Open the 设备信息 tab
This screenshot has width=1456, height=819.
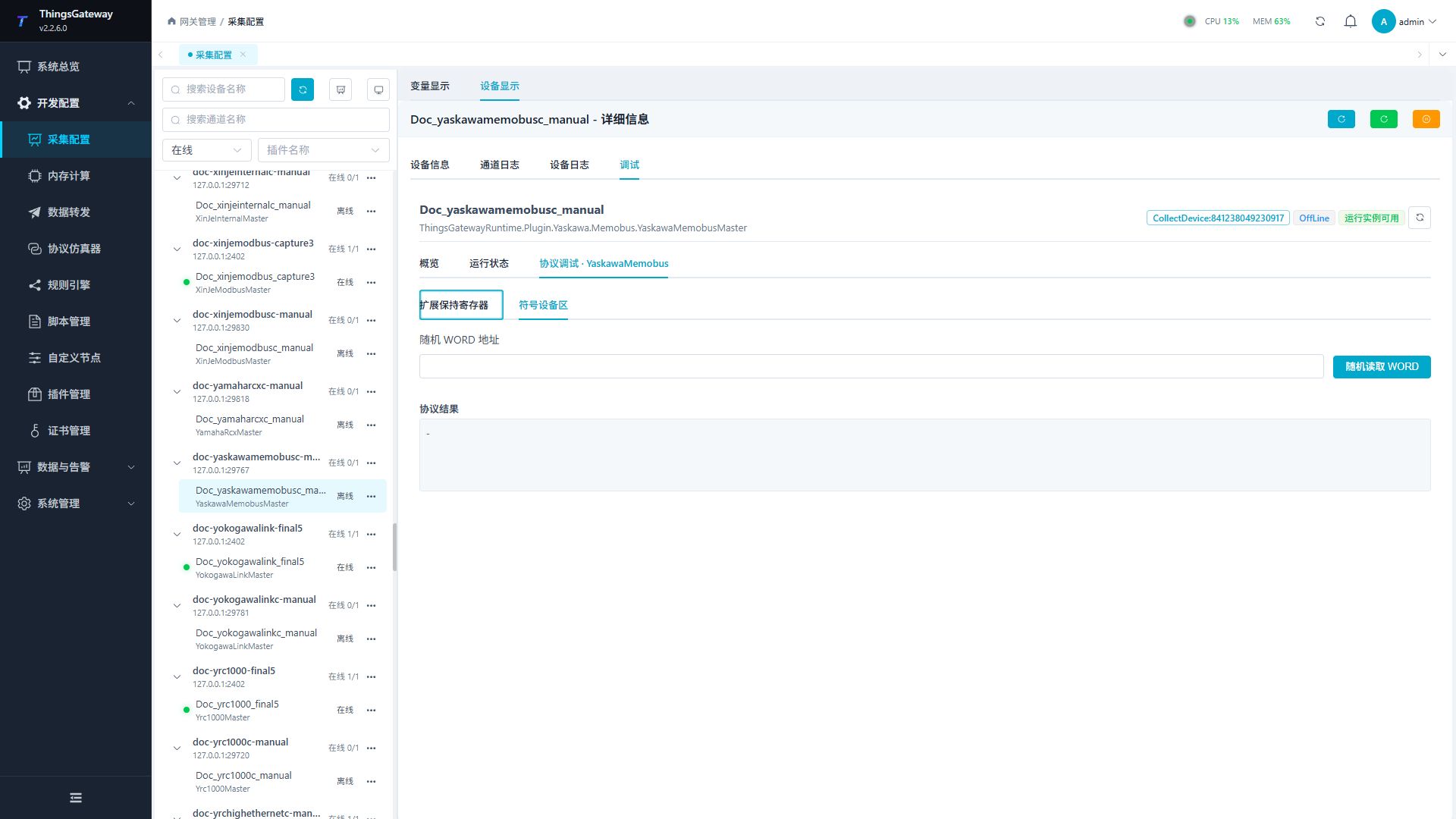pyautogui.click(x=430, y=165)
